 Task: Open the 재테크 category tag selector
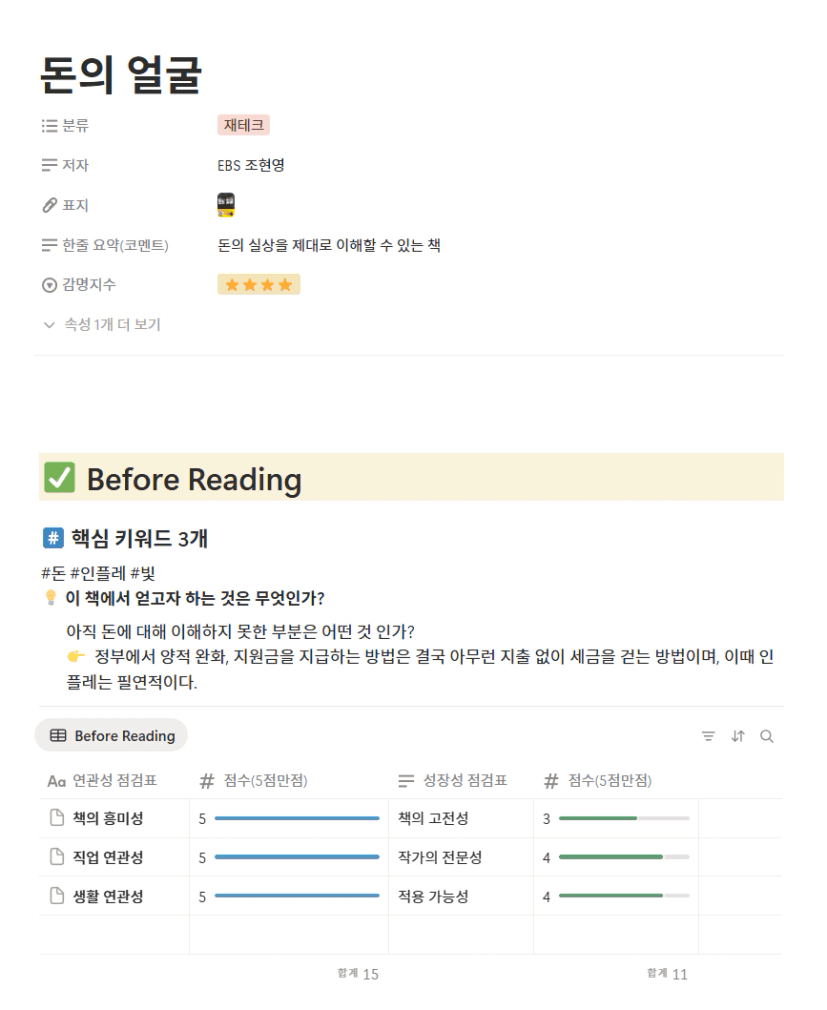pos(244,125)
